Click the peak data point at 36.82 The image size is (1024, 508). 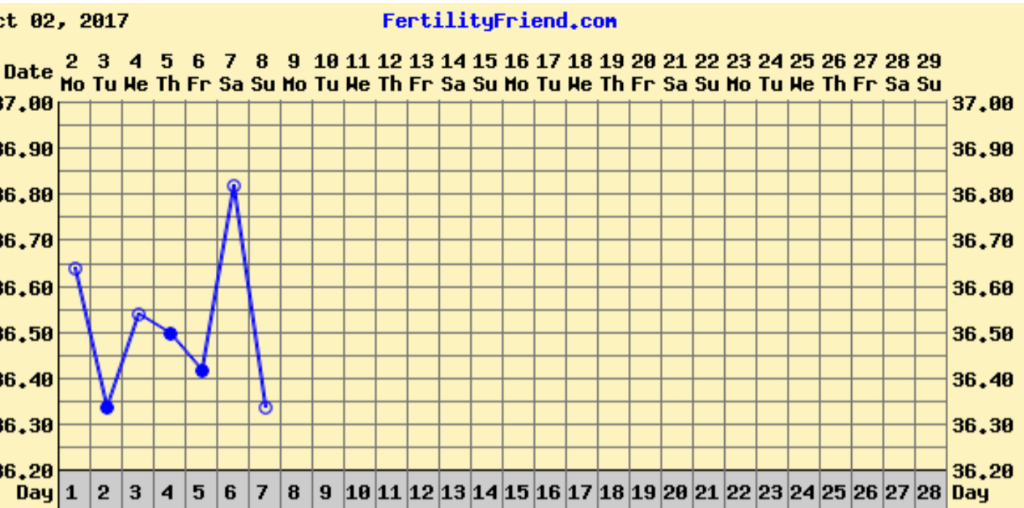pos(234,186)
